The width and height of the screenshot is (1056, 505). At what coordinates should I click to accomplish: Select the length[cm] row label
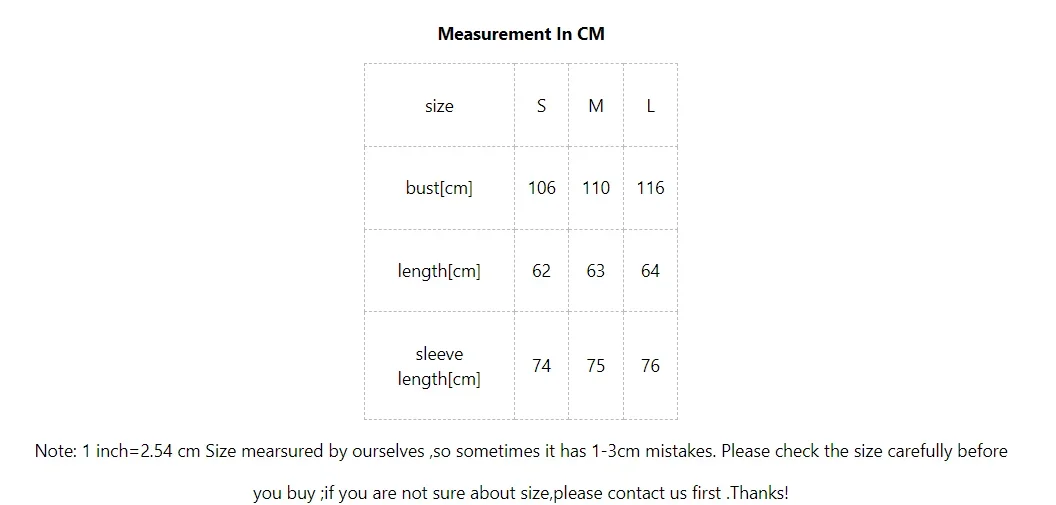click(439, 271)
